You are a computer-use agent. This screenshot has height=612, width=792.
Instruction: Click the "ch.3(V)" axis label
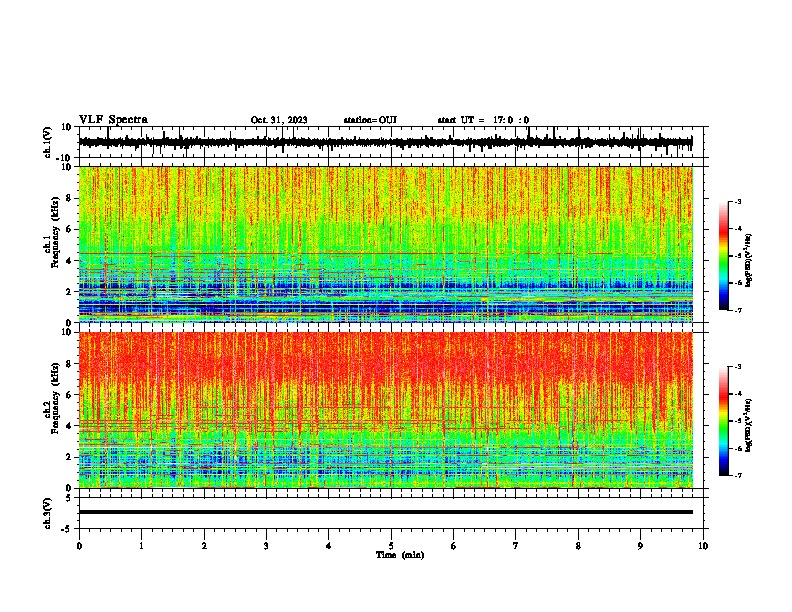(x=48, y=513)
